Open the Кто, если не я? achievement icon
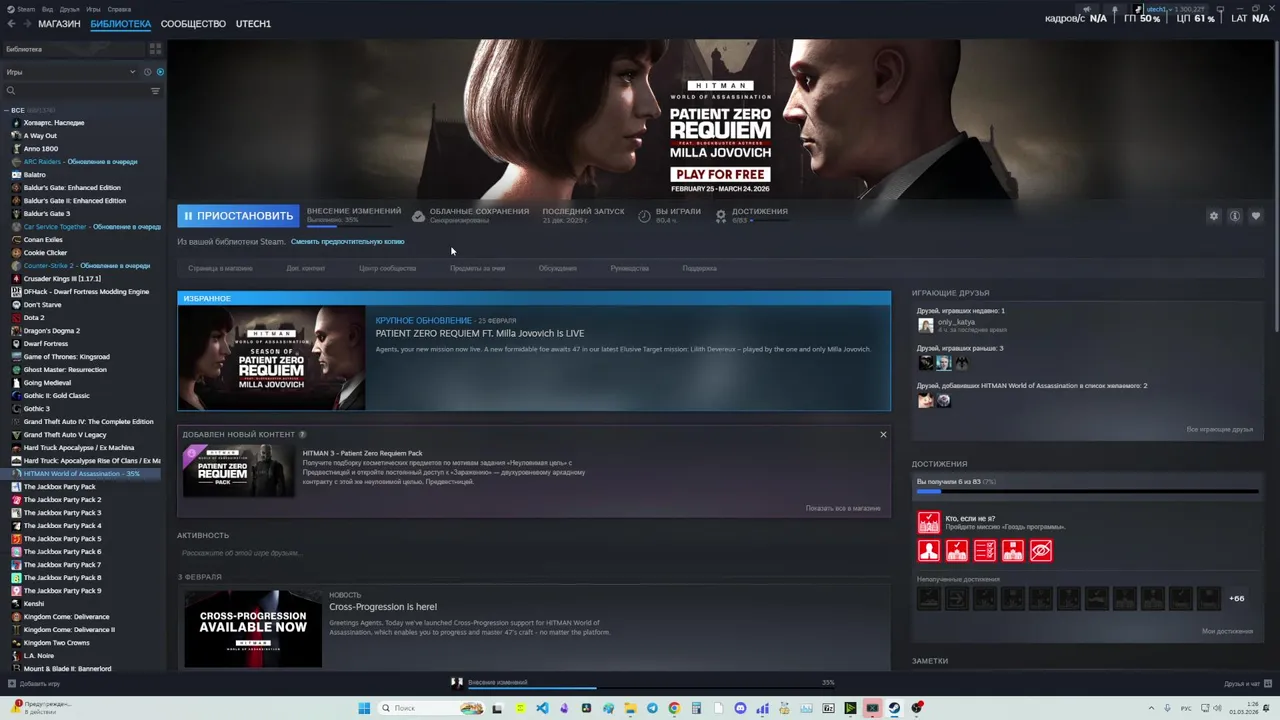 tap(929, 522)
